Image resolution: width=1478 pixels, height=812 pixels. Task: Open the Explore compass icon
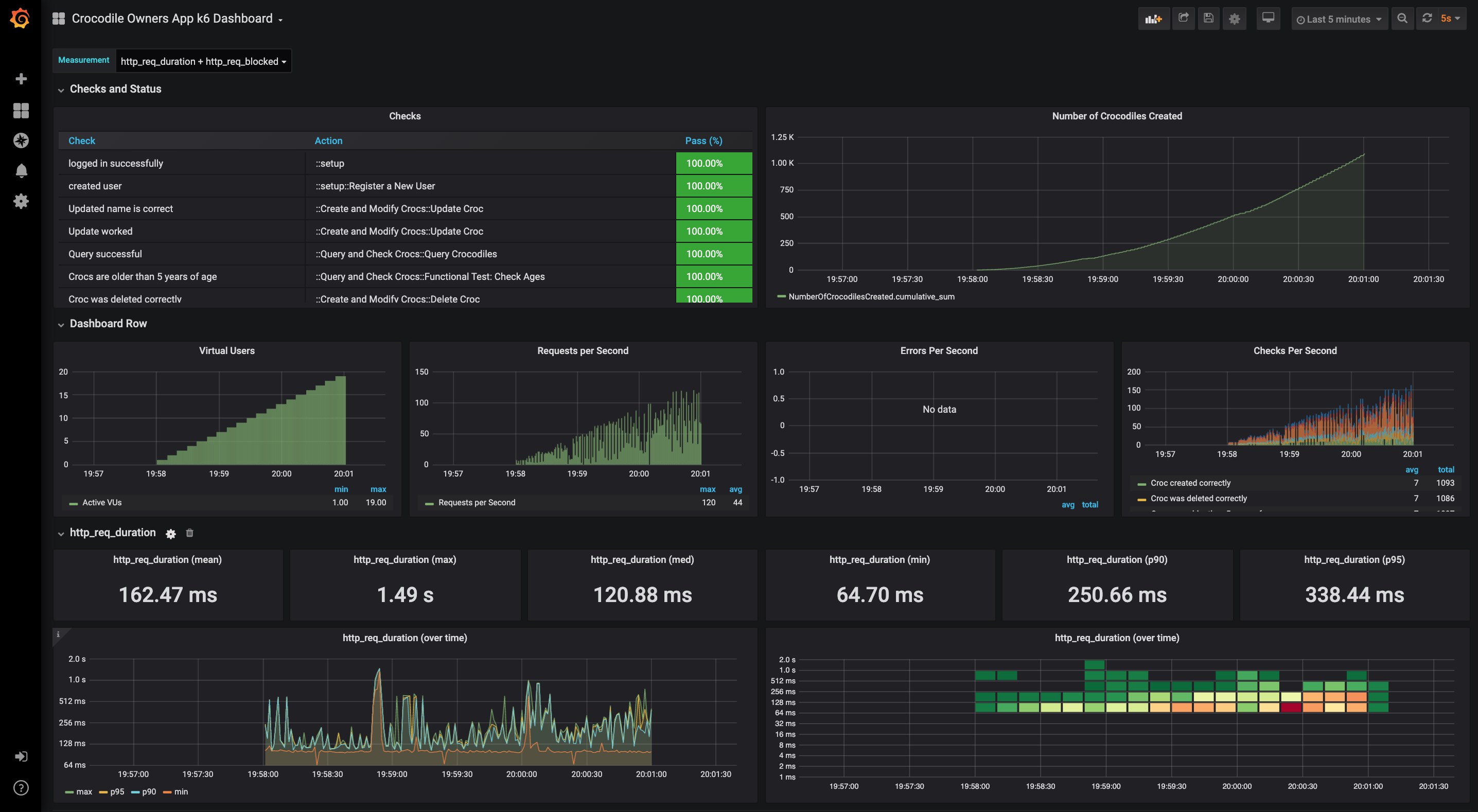click(x=21, y=140)
